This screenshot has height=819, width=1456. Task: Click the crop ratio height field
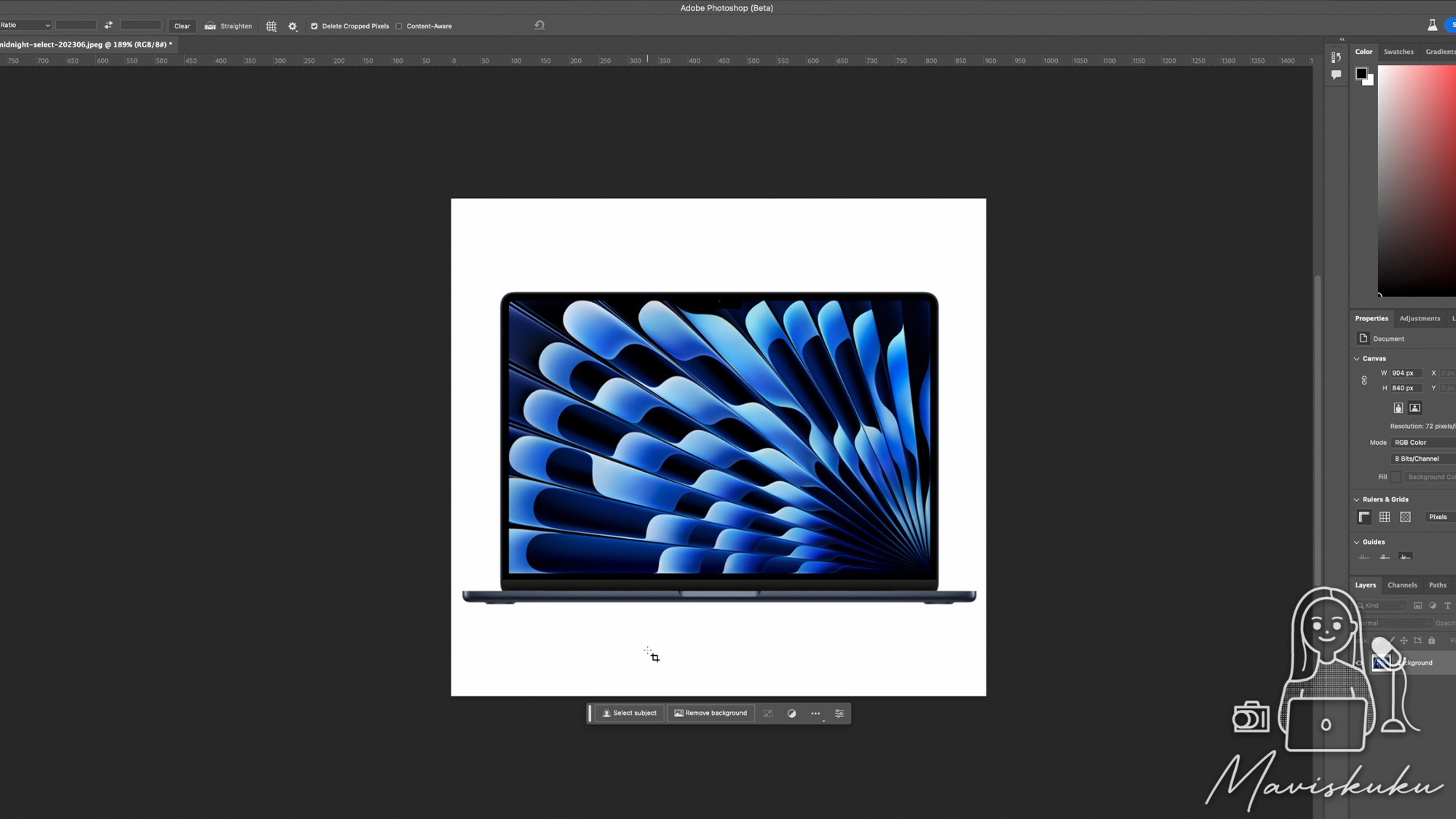point(141,25)
